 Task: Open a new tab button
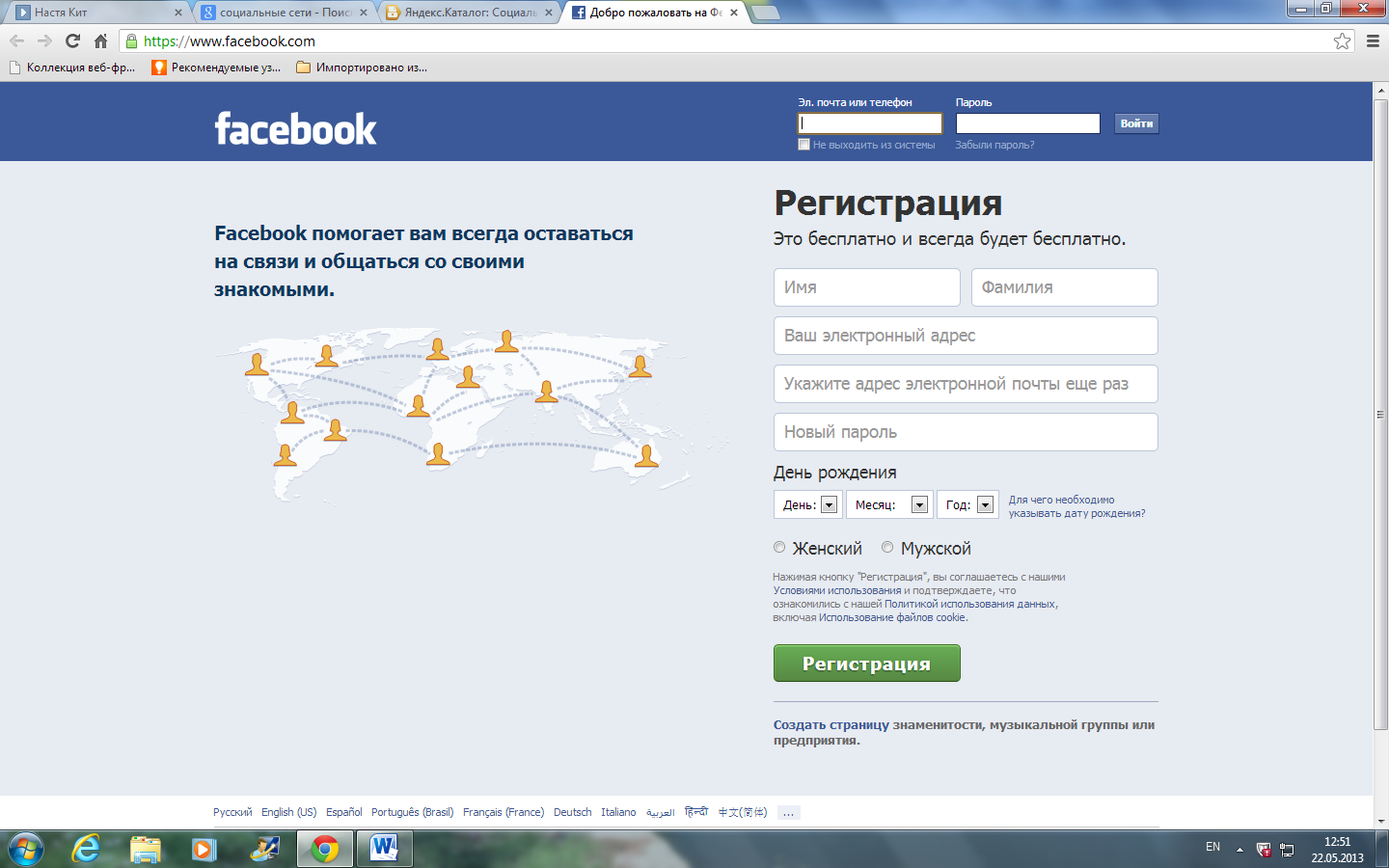pos(766,13)
